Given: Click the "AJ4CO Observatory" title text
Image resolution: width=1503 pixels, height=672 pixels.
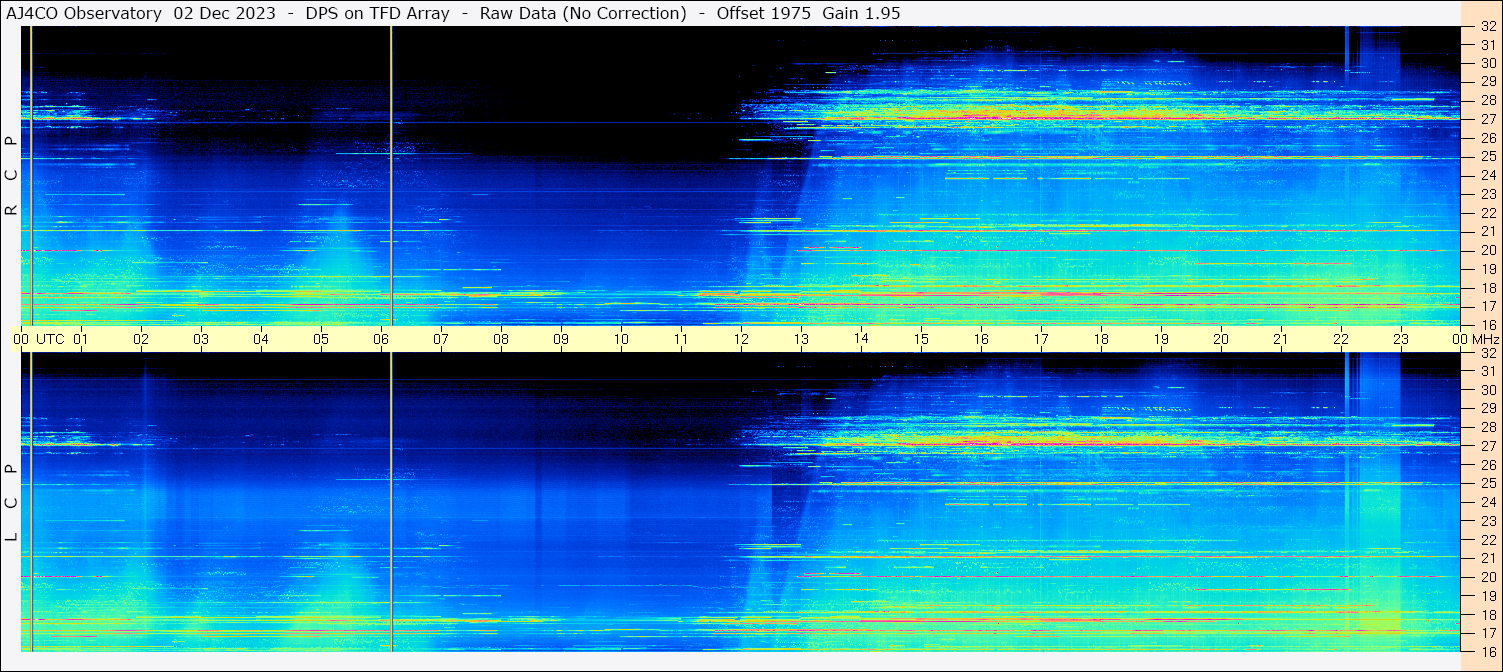Looking at the screenshot, I should point(84,13).
